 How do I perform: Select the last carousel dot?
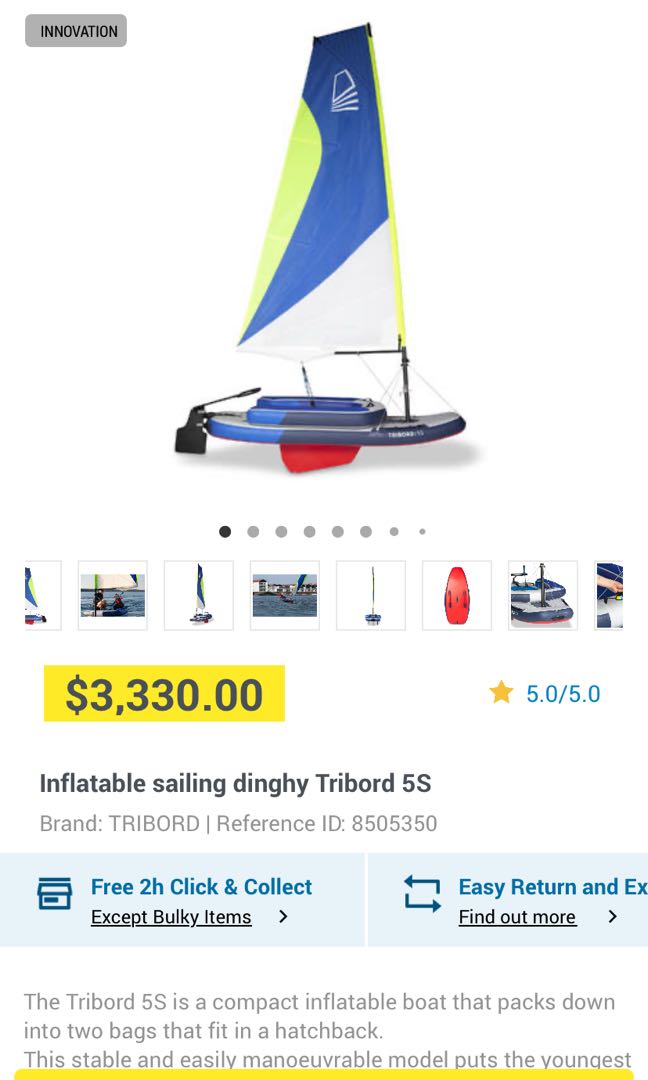point(422,532)
